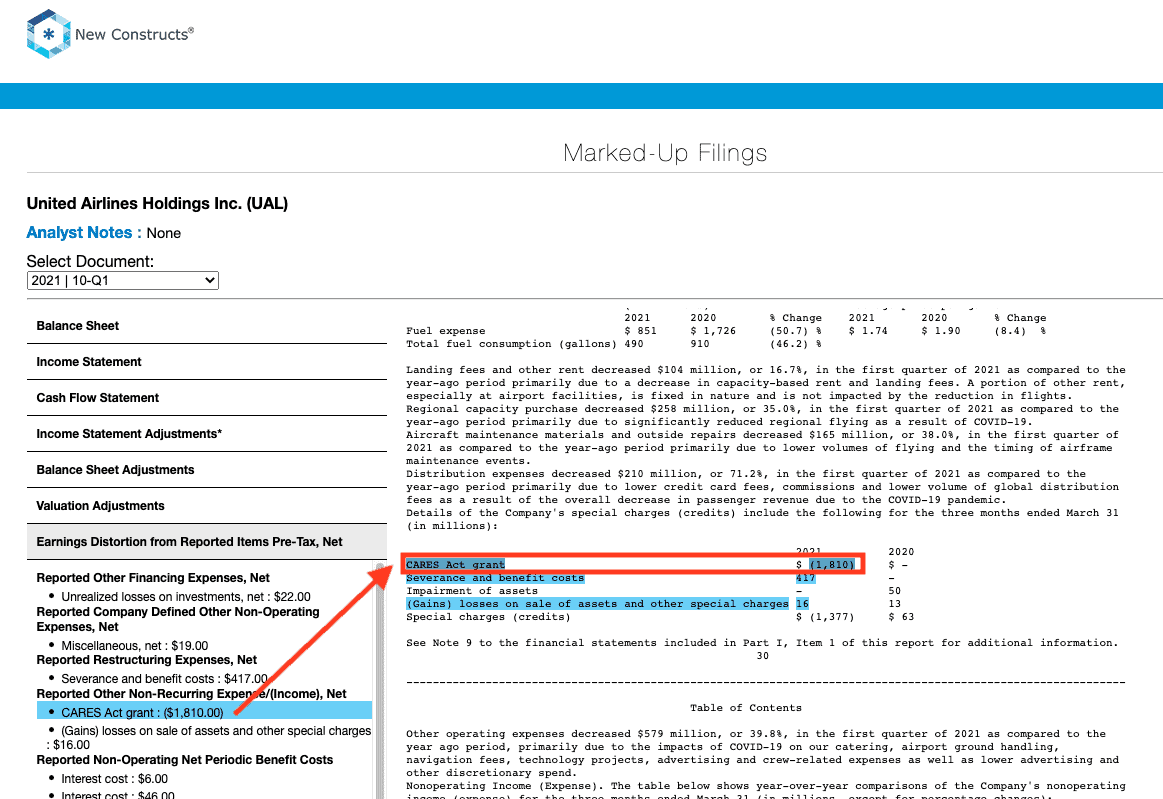This screenshot has height=799, width=1163.
Task: Click the Table of Contents text in filing
Action: (745, 708)
